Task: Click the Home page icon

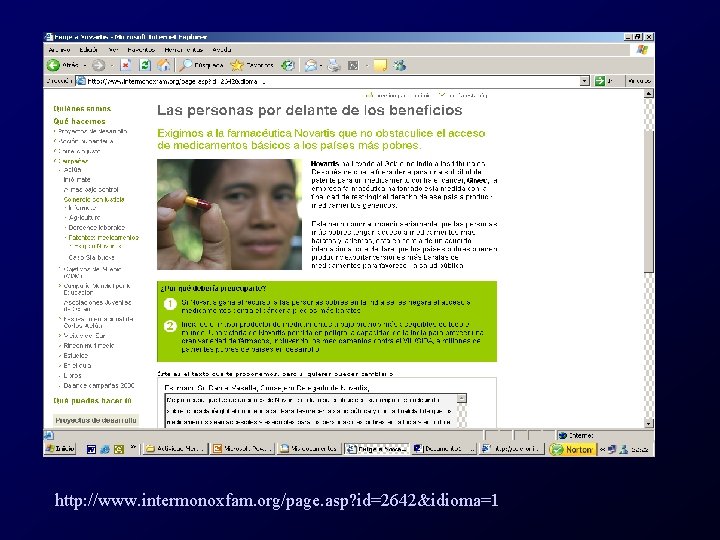Action: pos(163,66)
